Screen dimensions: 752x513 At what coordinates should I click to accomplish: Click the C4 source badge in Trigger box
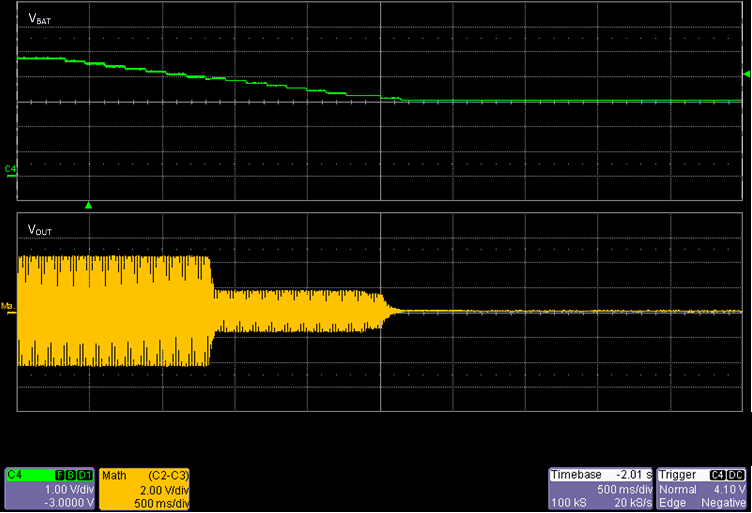point(717,475)
